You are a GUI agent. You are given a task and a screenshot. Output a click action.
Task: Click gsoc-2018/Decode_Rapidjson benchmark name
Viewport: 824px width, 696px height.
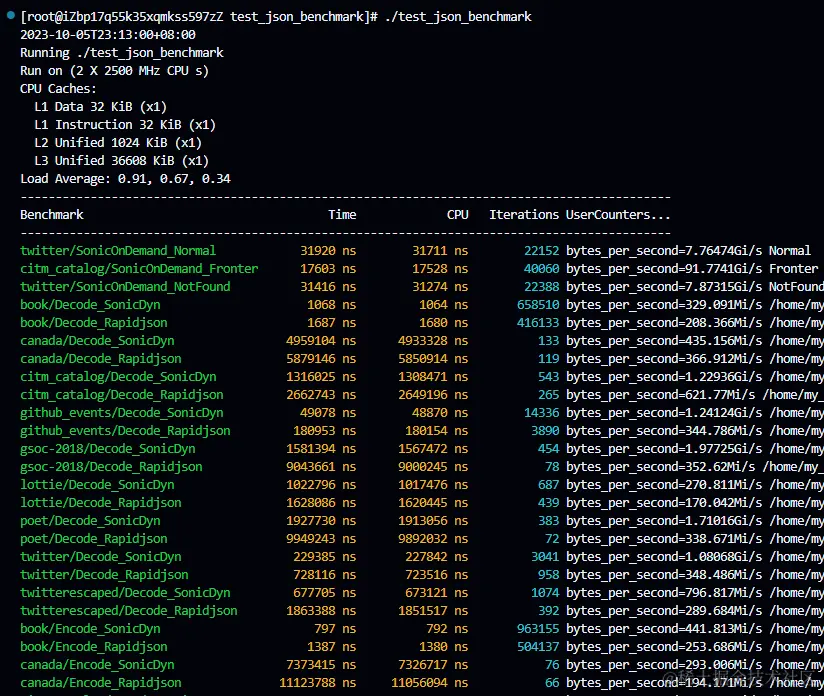tap(111, 467)
